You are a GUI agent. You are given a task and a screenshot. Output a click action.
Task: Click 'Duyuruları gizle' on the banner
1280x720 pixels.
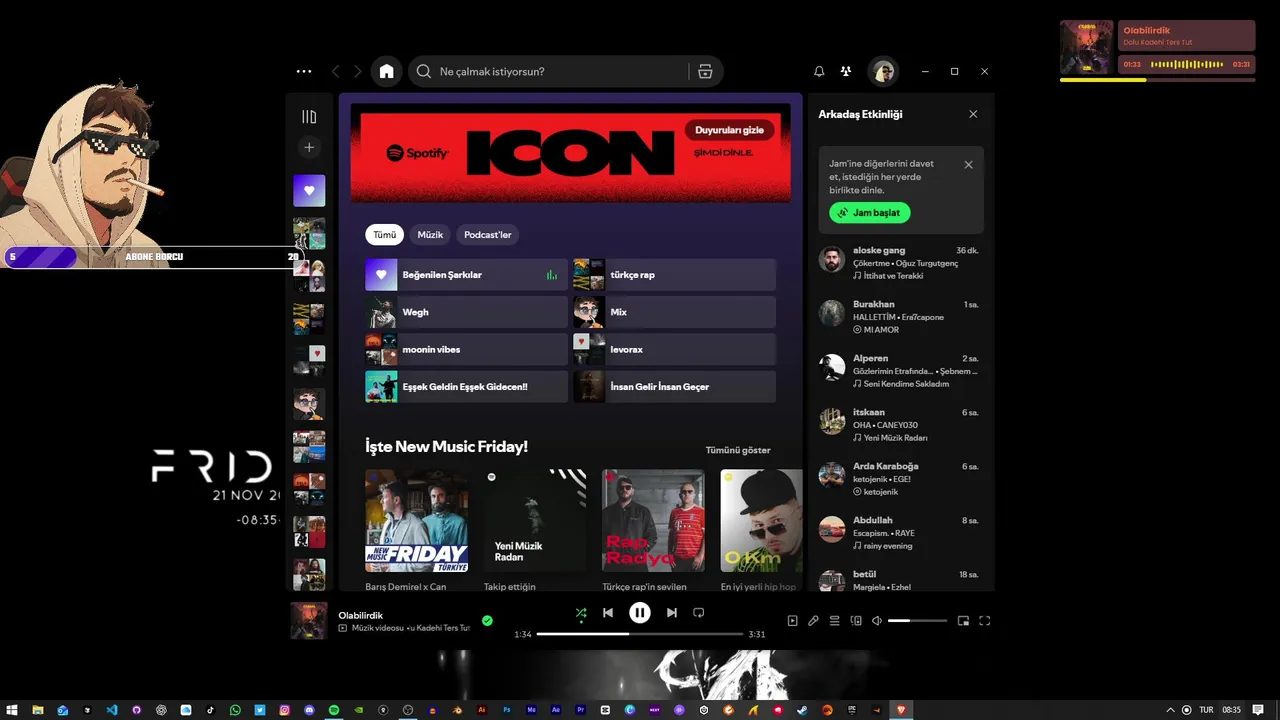coord(729,130)
